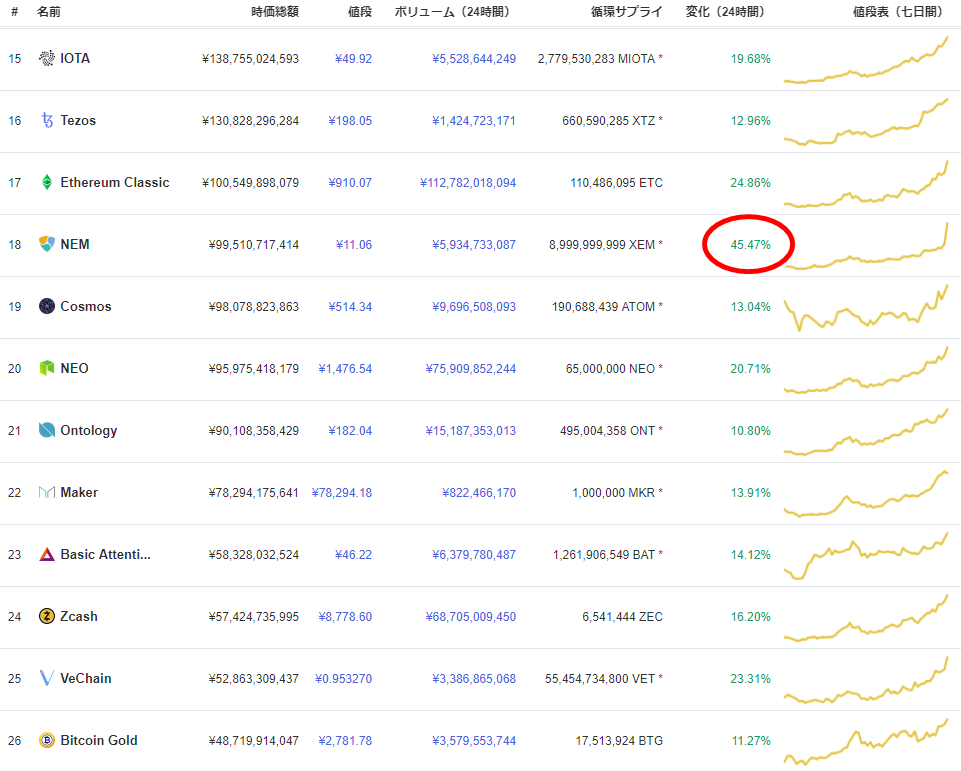The width and height of the screenshot is (961, 771).
Task: Click Ethereum Classic change 24.86%
Action: coord(750,183)
